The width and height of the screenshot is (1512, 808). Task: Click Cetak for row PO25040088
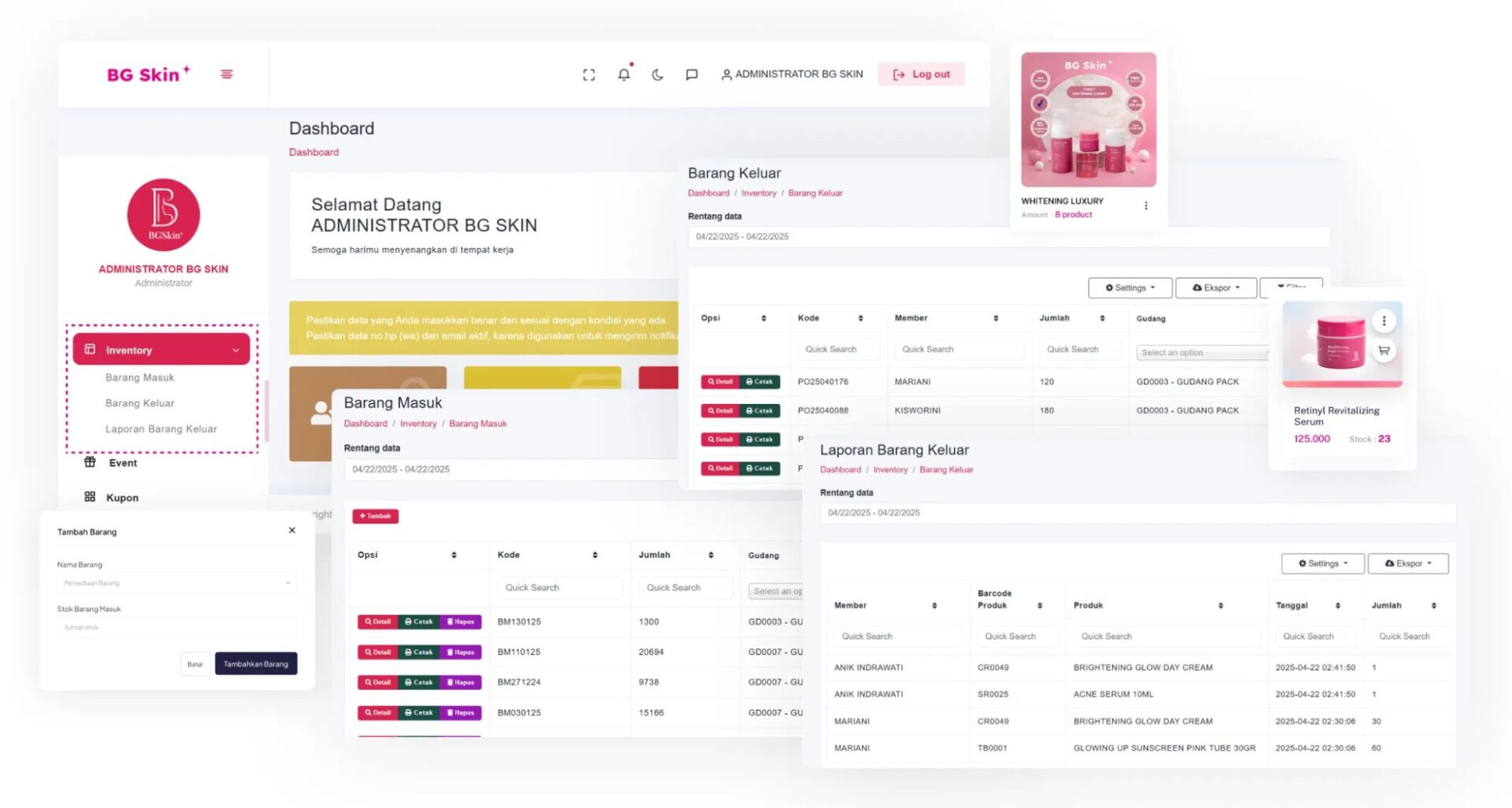pyautogui.click(x=760, y=411)
